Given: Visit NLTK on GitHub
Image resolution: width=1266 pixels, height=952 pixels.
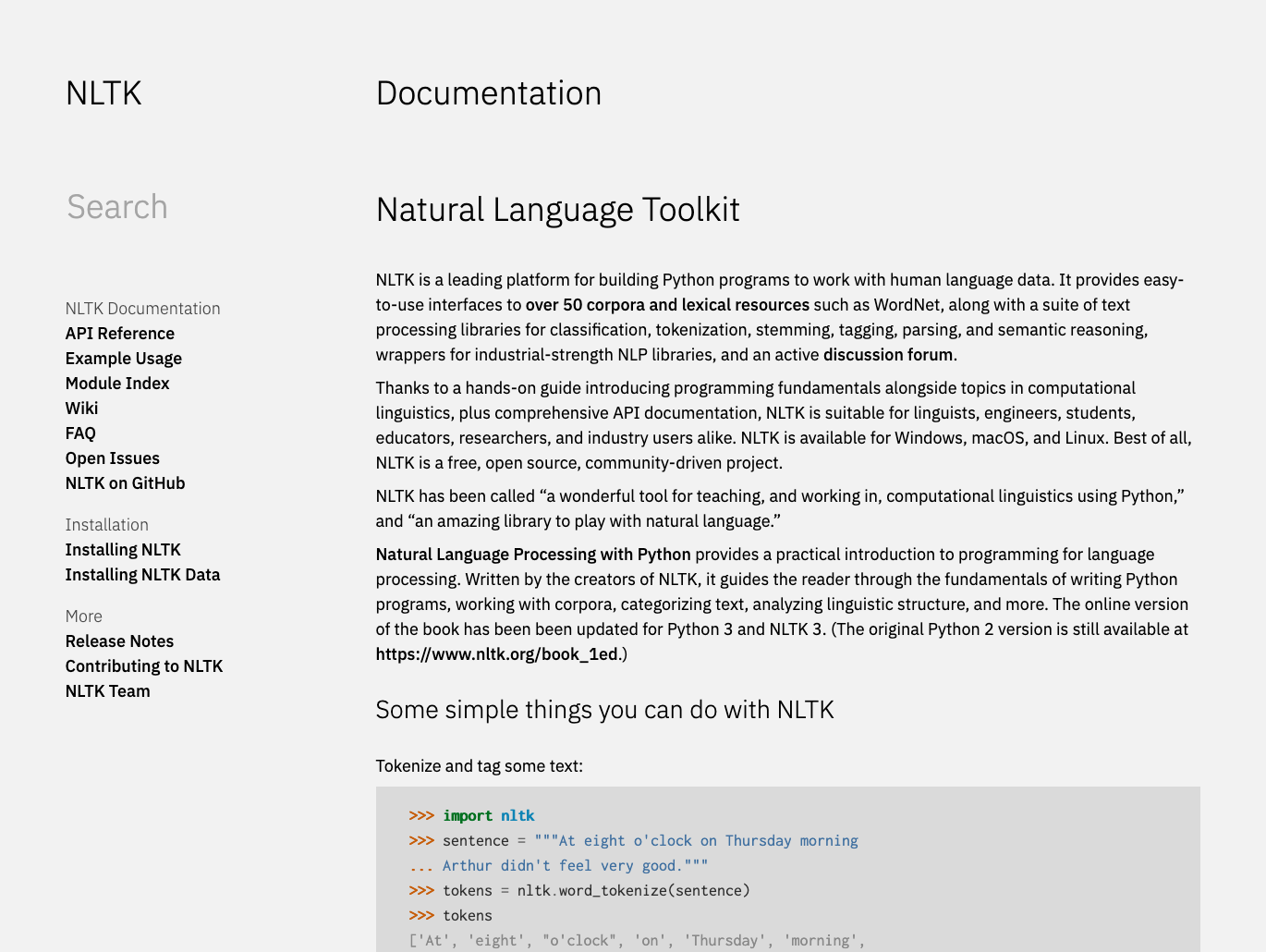Looking at the screenshot, I should click(x=125, y=483).
